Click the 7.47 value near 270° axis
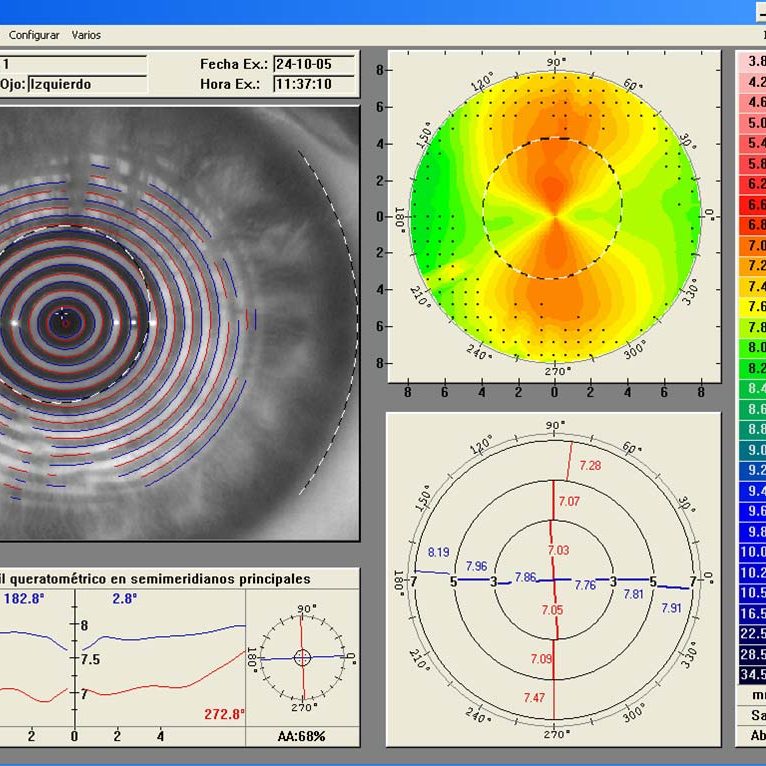The image size is (766, 766). point(534,697)
